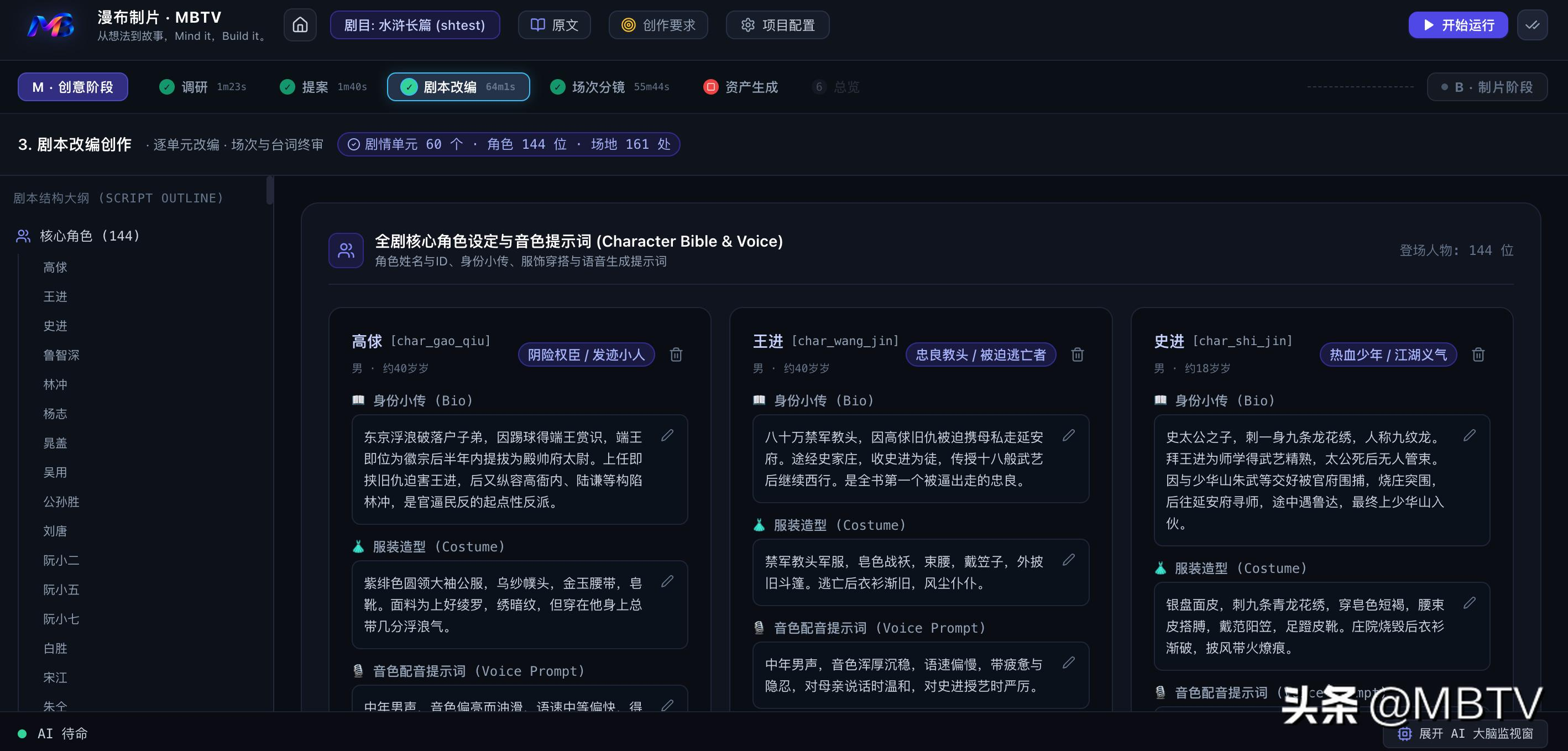Image resolution: width=1568 pixels, height=751 pixels.
Task: Edit 史进's Bio text
Action: click(x=1470, y=435)
